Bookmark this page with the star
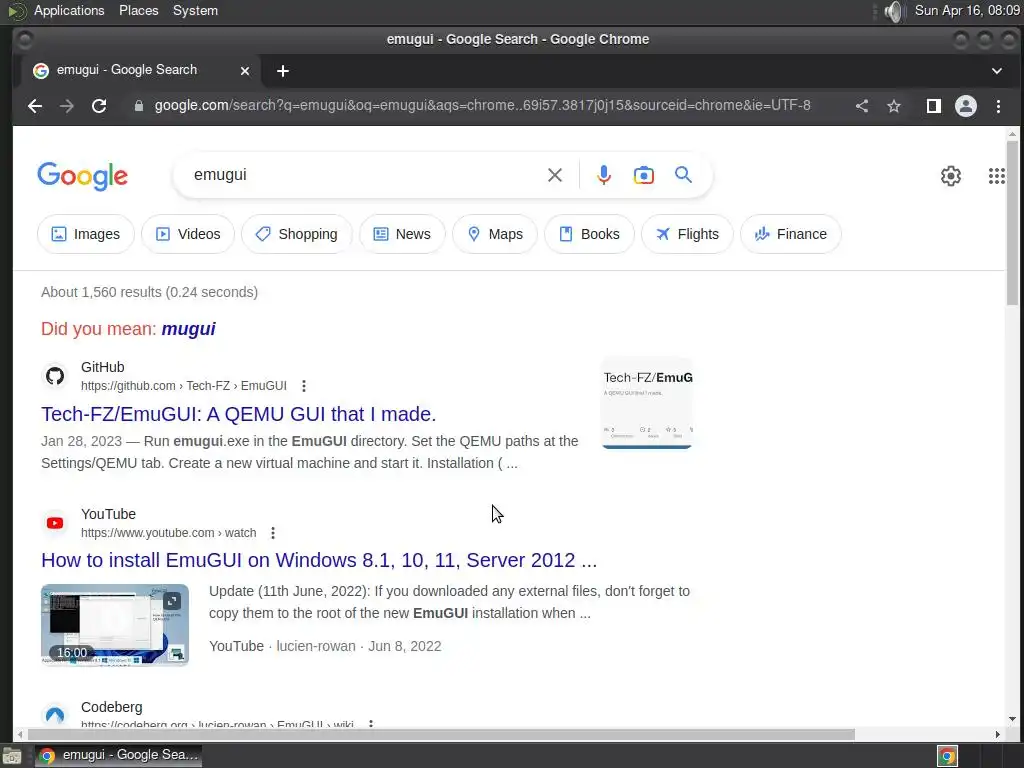 click(894, 106)
